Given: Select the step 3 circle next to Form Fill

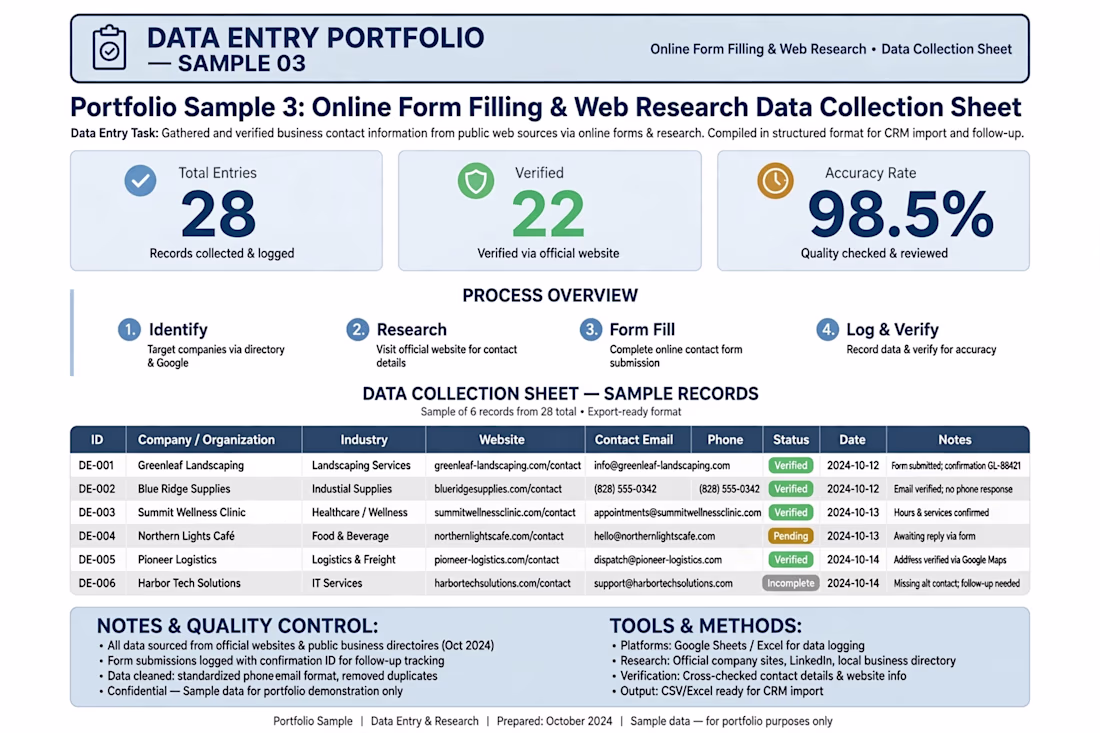Looking at the screenshot, I should (591, 329).
